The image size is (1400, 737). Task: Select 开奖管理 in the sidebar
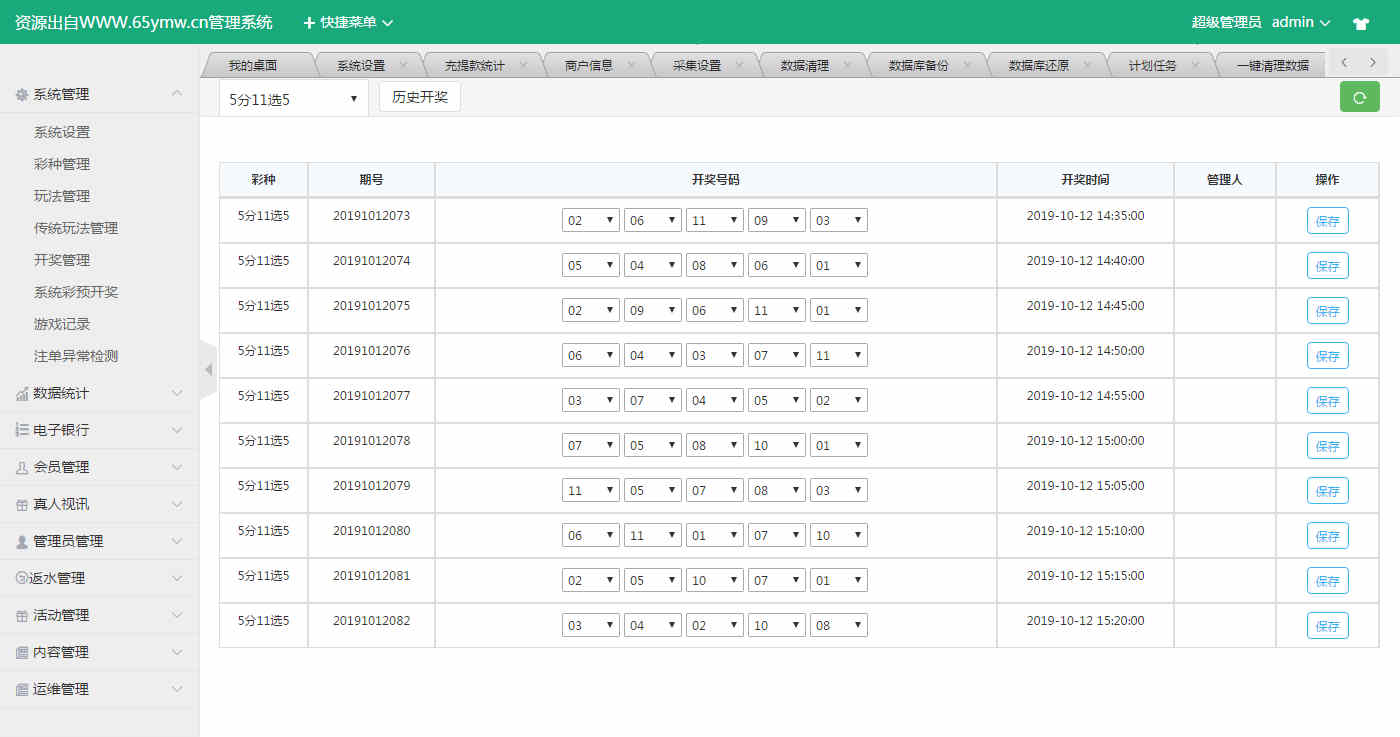point(62,260)
